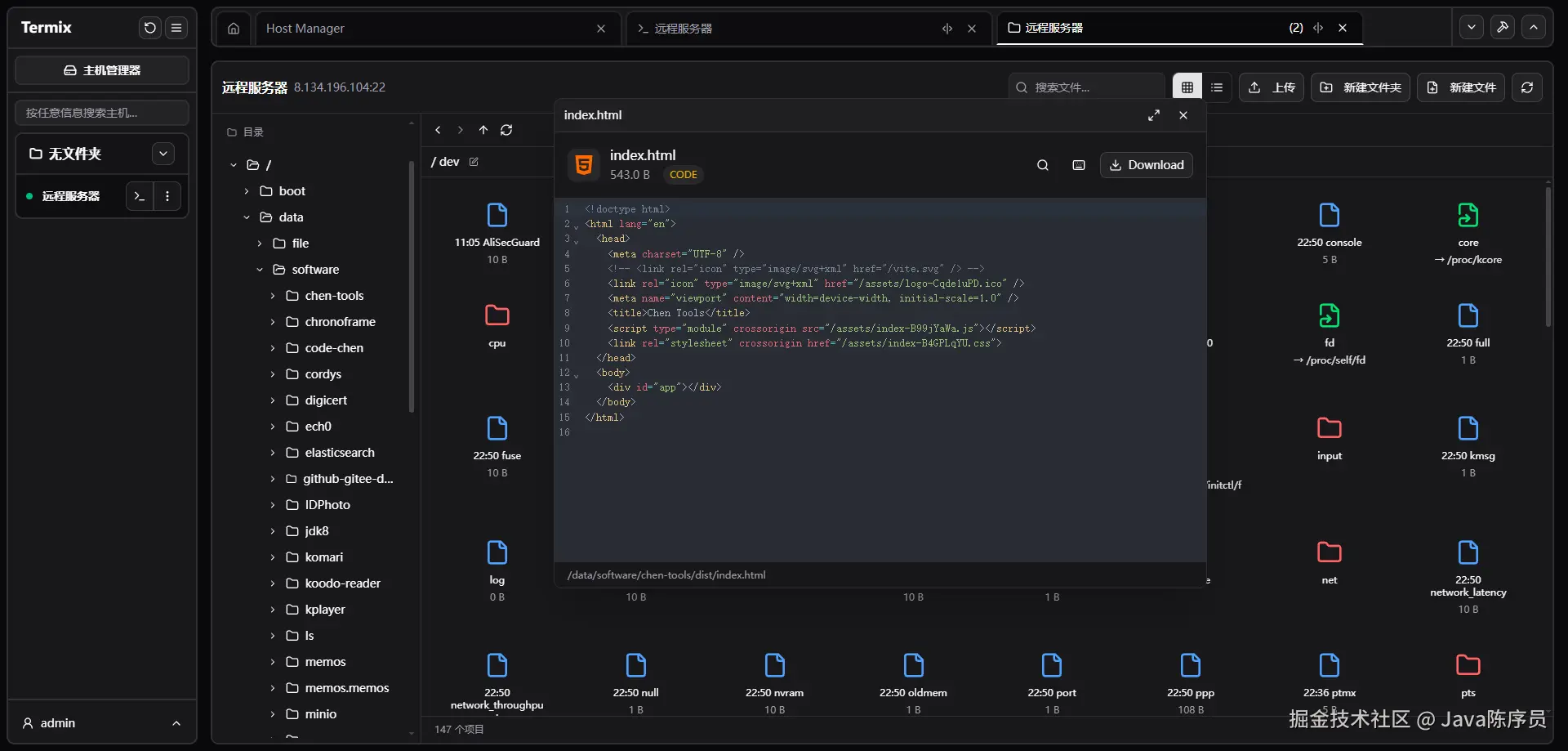
Task: Toggle the Termix sidebar menu button
Action: (176, 28)
